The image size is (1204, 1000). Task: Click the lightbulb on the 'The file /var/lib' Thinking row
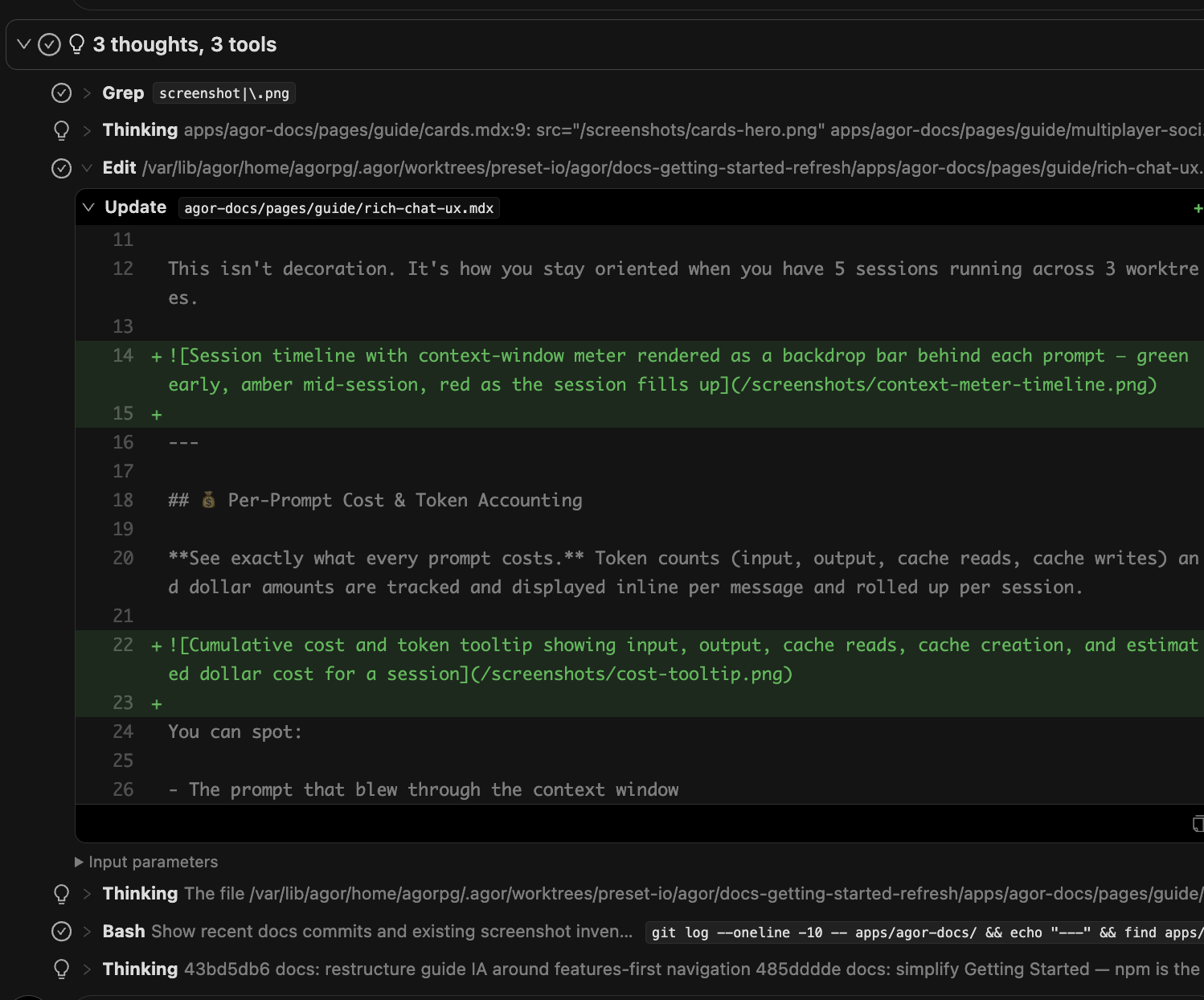tap(62, 894)
